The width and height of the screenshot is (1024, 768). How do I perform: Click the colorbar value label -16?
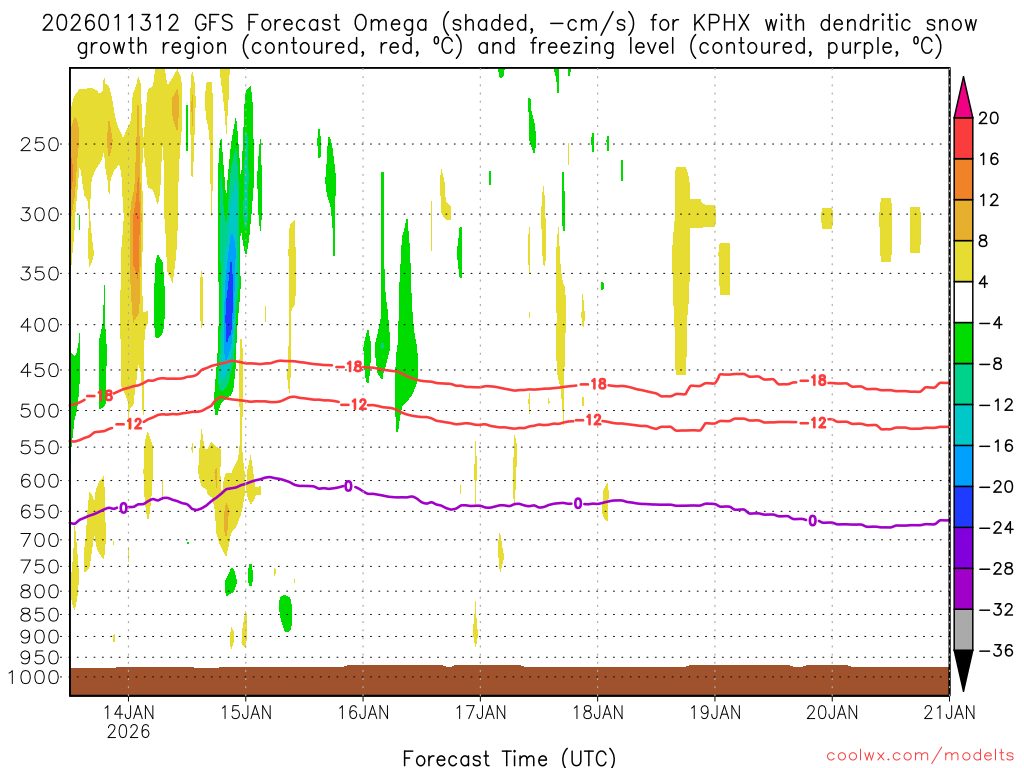tap(996, 446)
